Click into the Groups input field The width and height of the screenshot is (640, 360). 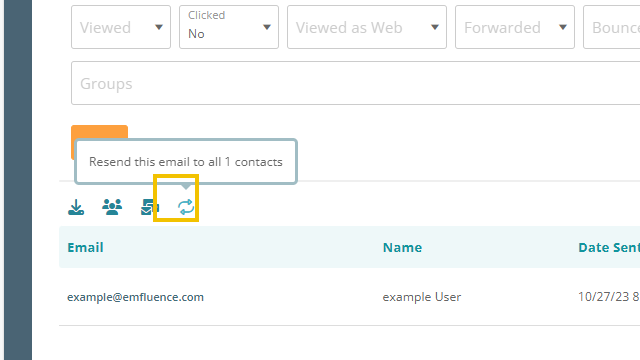click(356, 83)
